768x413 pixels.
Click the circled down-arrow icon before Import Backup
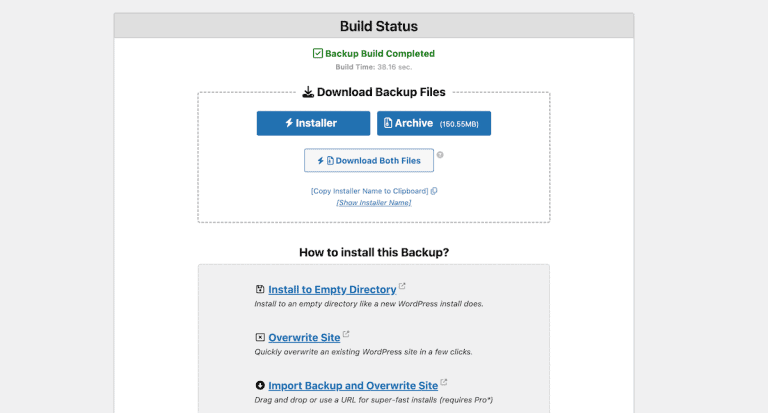click(x=260, y=384)
